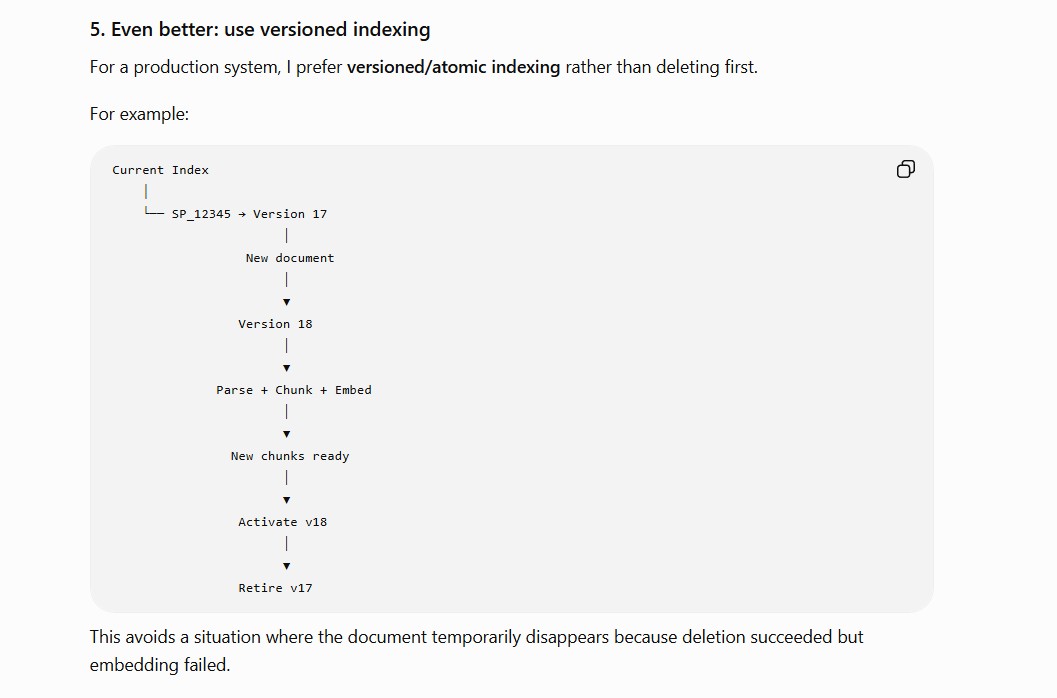Click the words 'embedding failed'
Screen dimensions: 1057x698
(158, 665)
